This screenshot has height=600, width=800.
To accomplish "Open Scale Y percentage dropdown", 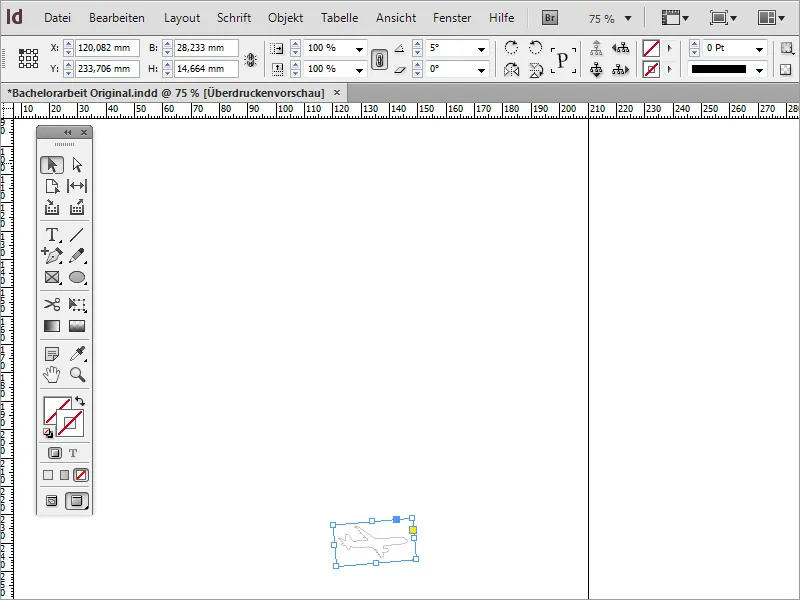I will (360, 70).
